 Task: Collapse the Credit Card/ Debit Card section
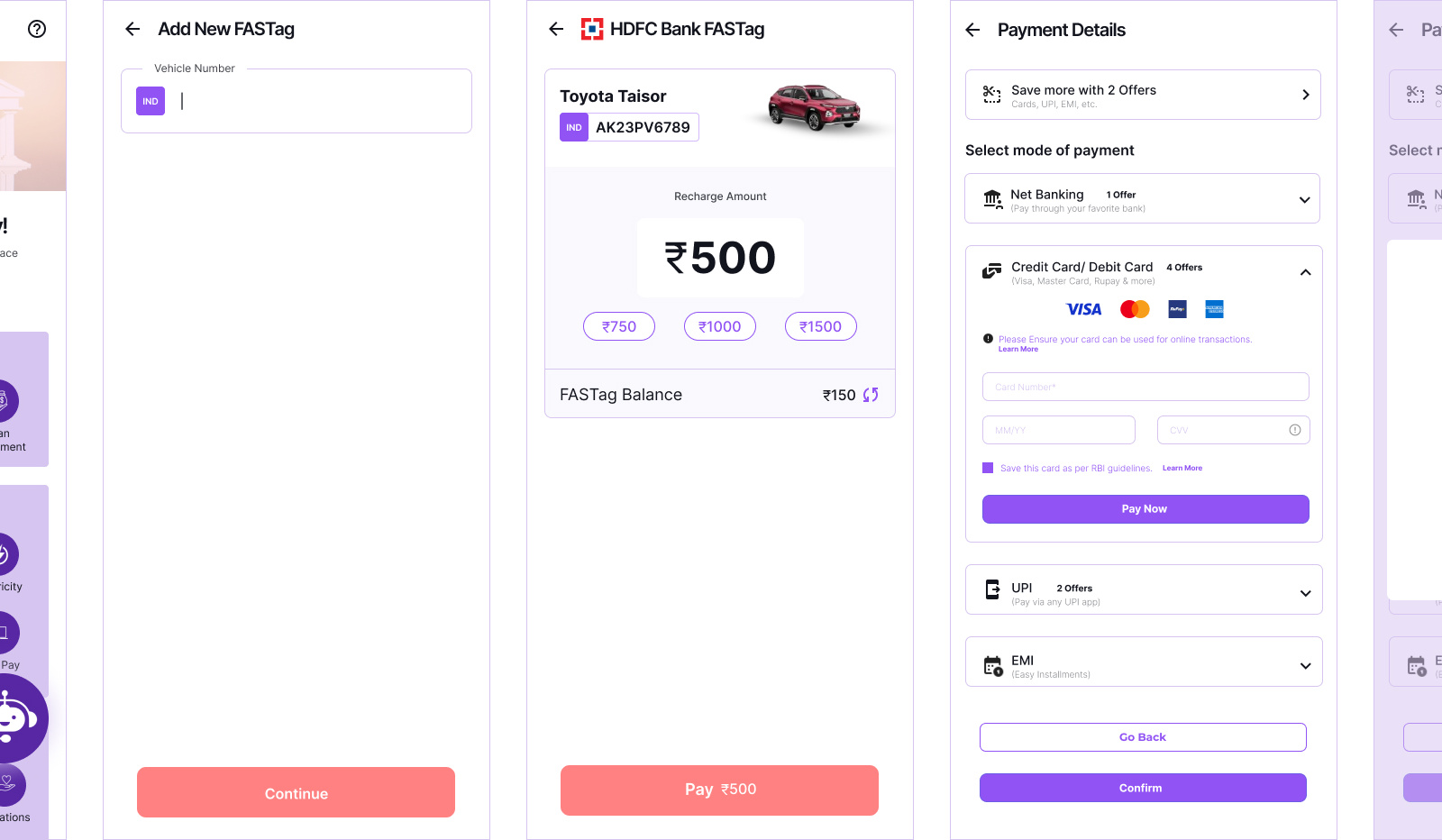click(1305, 272)
